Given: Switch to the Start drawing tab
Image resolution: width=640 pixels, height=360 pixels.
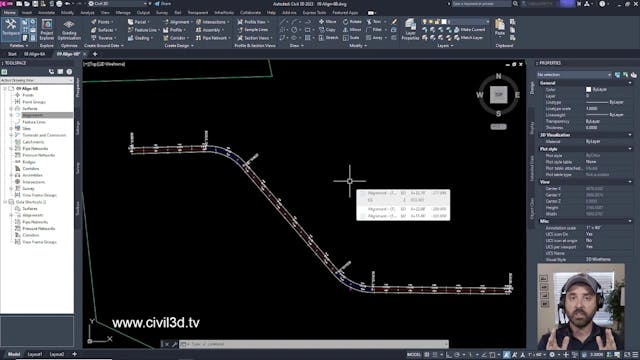Looking at the screenshot, I should tap(12, 54).
